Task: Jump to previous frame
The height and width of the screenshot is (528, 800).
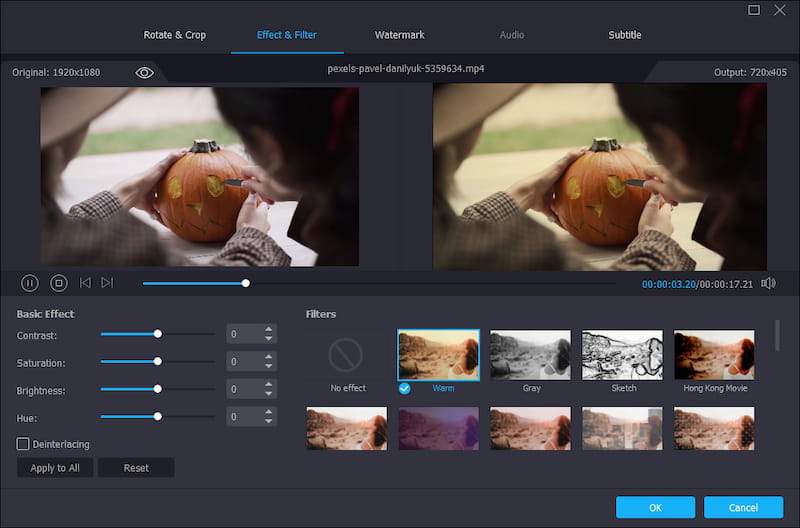Action: coord(85,283)
